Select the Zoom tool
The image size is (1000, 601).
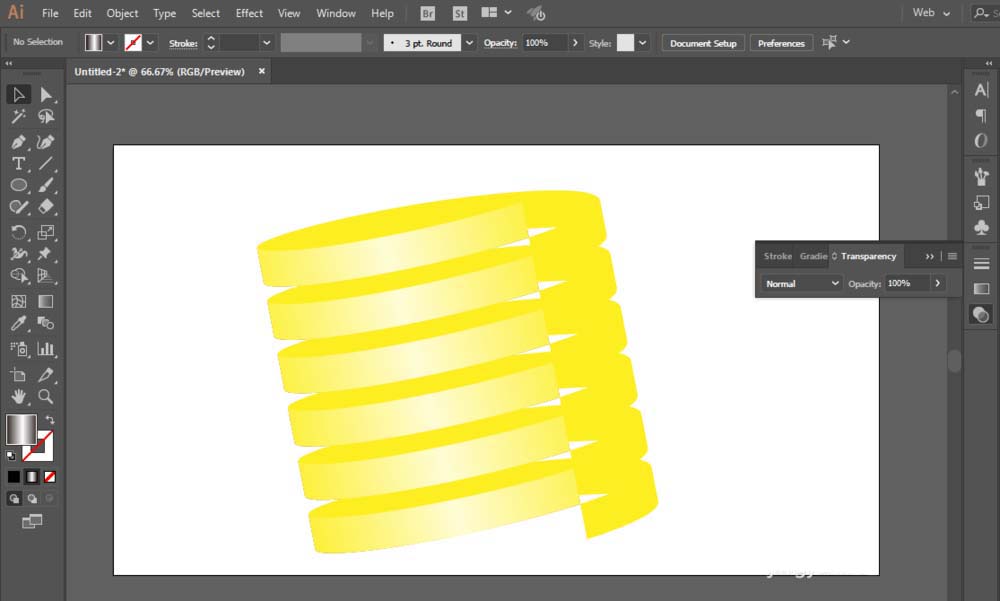pyautogui.click(x=46, y=396)
